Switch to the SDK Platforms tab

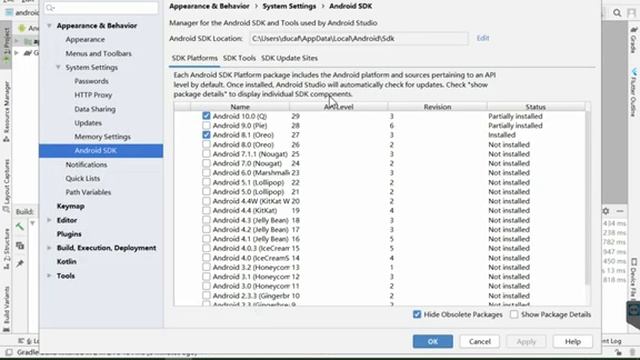195,58
